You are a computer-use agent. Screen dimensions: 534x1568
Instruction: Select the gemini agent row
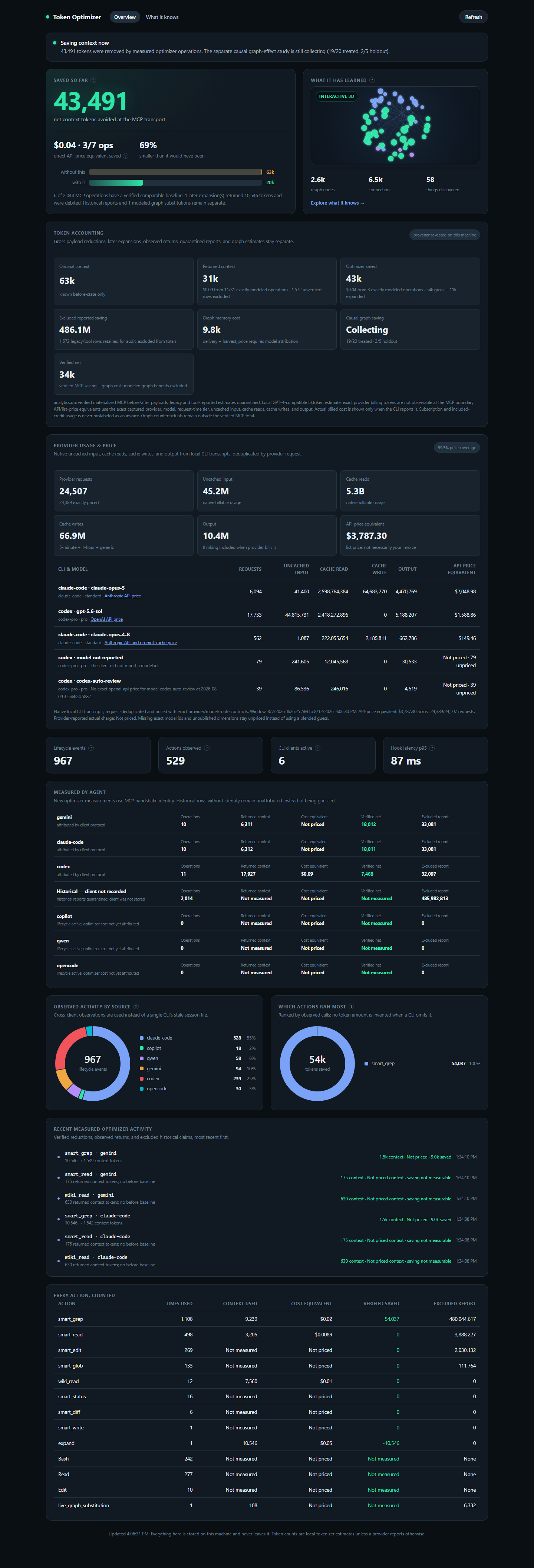click(267, 821)
